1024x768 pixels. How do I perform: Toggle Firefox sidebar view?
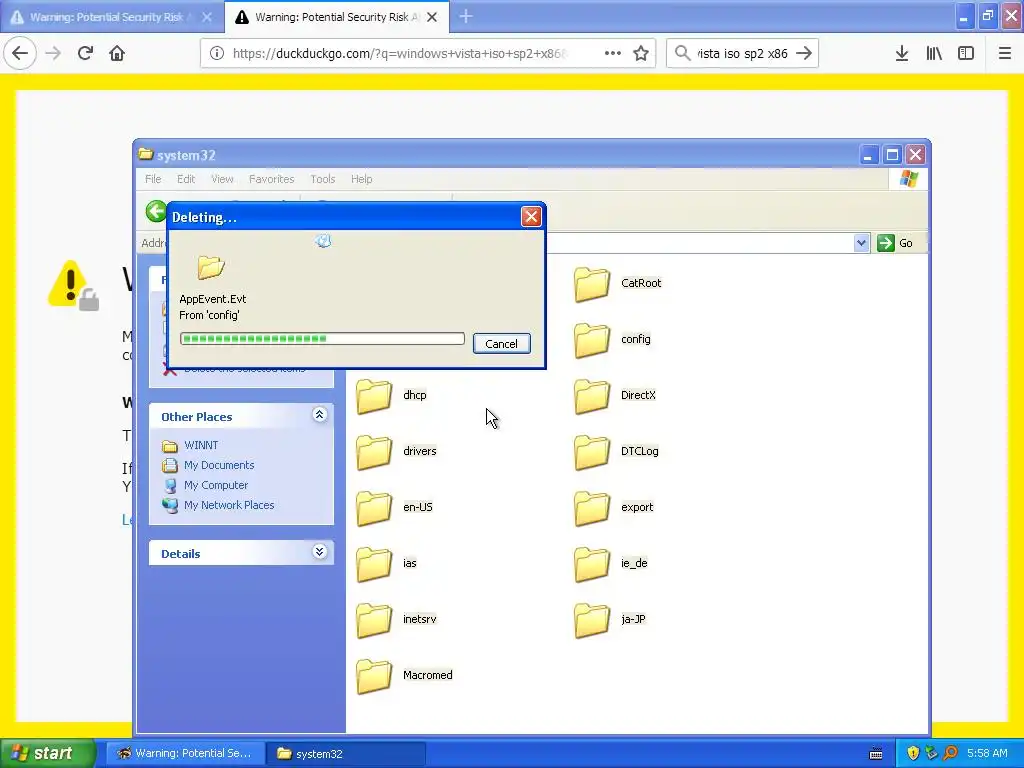click(x=966, y=54)
